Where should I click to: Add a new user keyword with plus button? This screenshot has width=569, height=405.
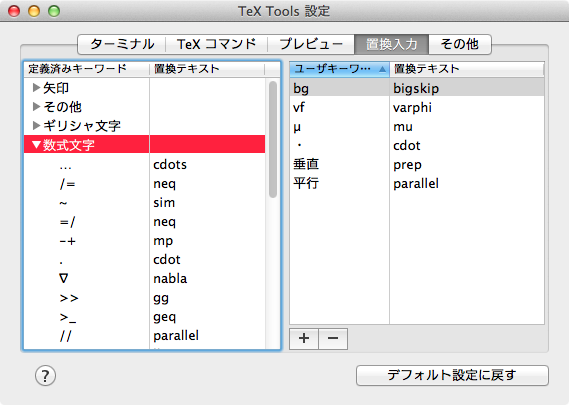pyautogui.click(x=304, y=339)
